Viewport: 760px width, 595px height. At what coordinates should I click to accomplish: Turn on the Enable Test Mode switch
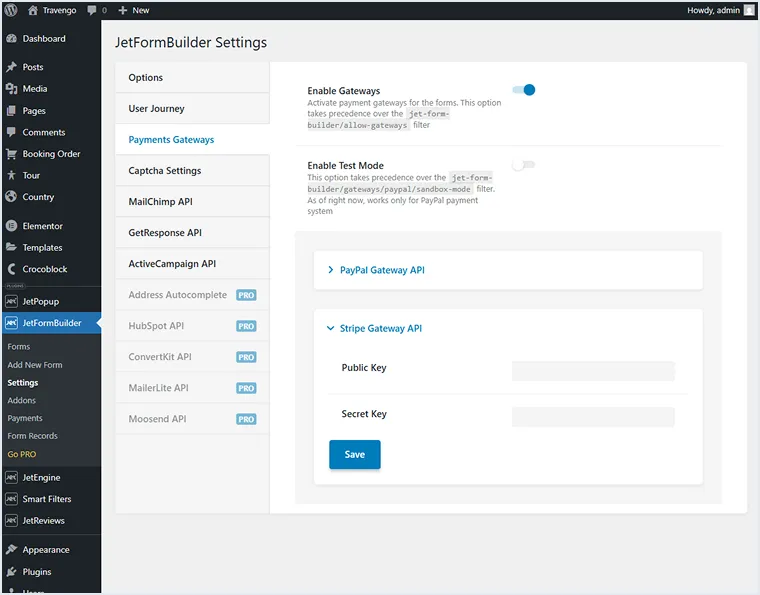point(523,165)
